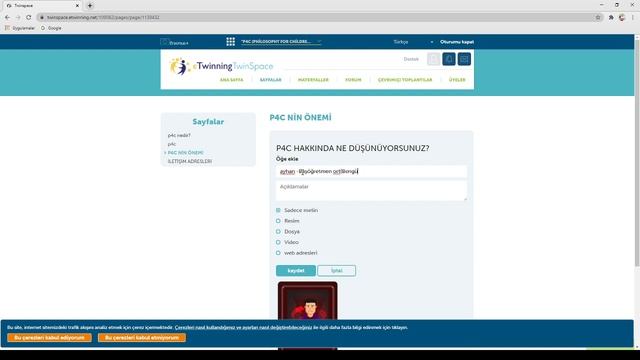Select the Dosya radio option
The width and height of the screenshot is (640, 360).
tap(278, 231)
